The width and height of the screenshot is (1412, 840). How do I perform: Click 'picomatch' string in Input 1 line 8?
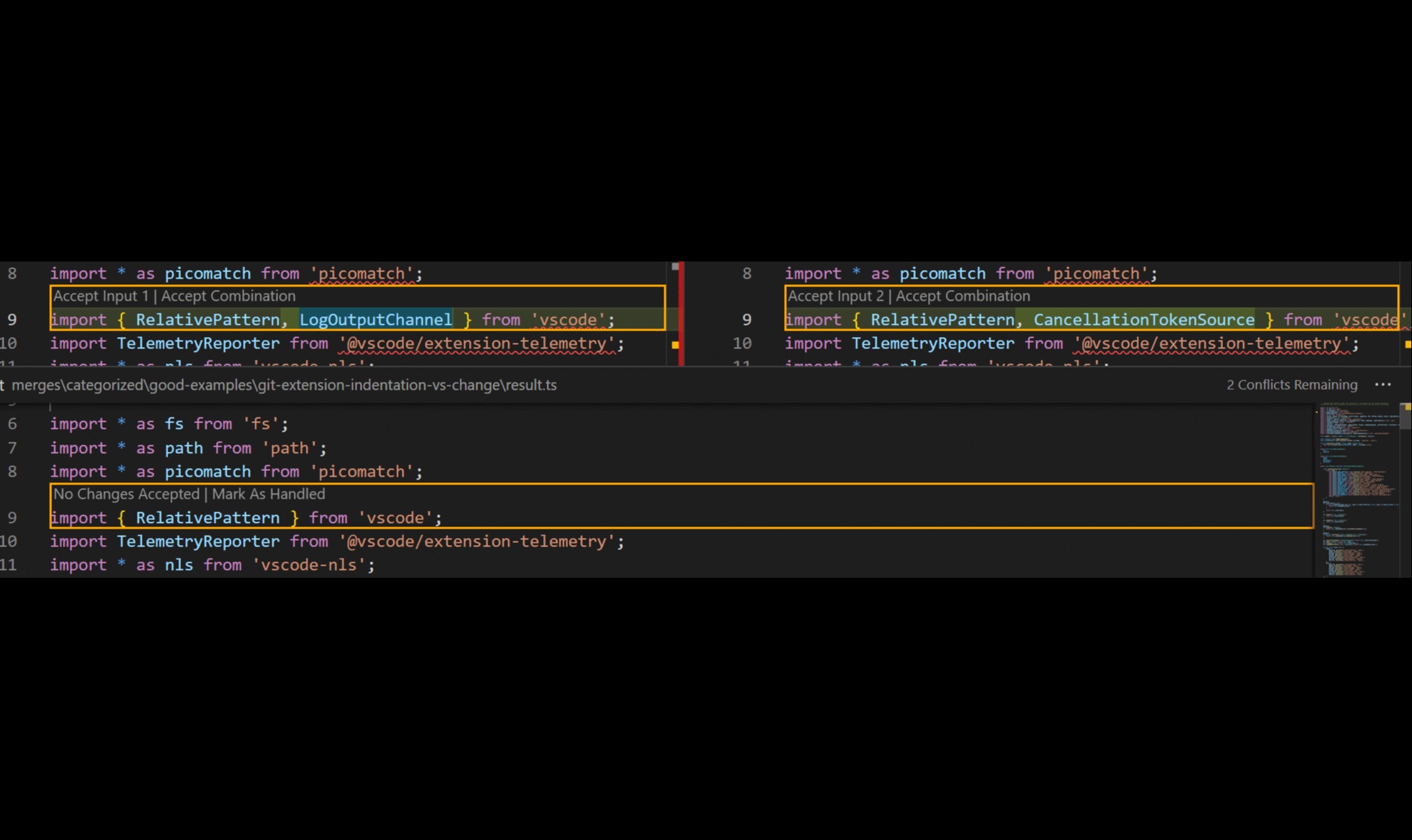tap(361, 274)
